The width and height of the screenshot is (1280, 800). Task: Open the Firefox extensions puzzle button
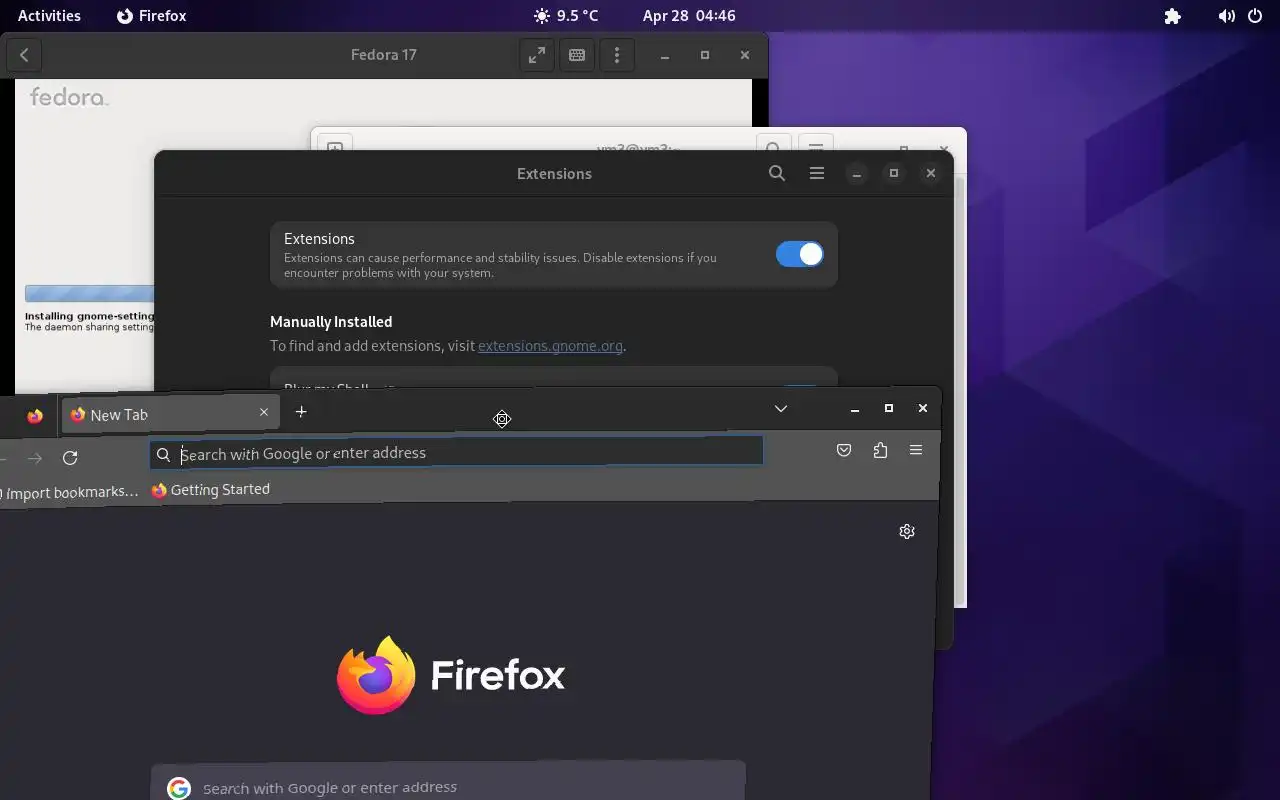pyautogui.click(x=880, y=450)
